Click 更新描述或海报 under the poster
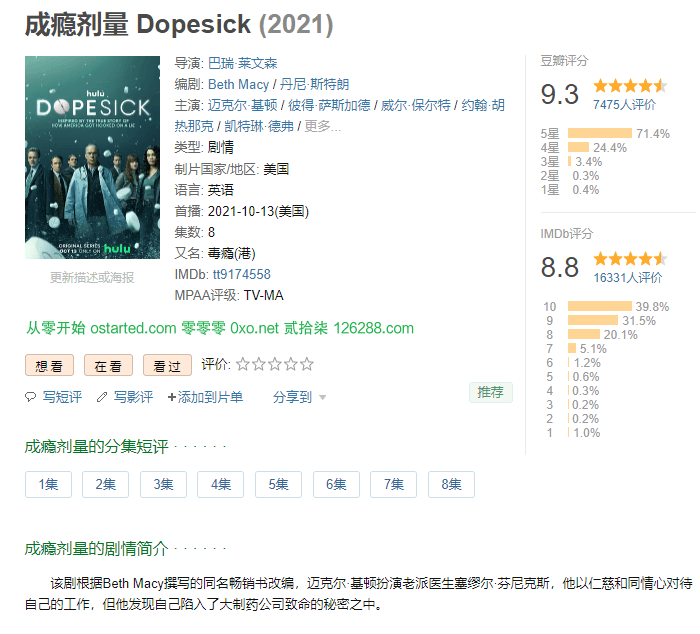700x634 pixels. [92, 277]
